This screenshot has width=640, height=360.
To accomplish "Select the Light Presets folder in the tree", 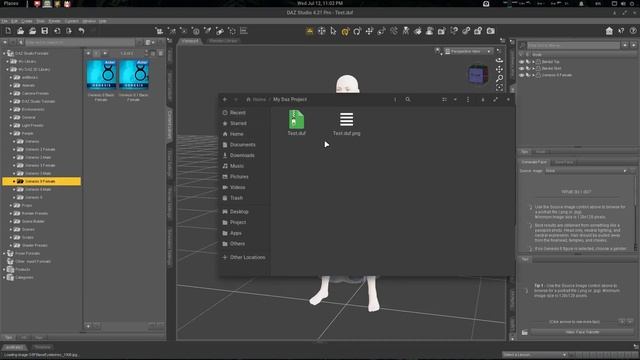I will point(32,125).
